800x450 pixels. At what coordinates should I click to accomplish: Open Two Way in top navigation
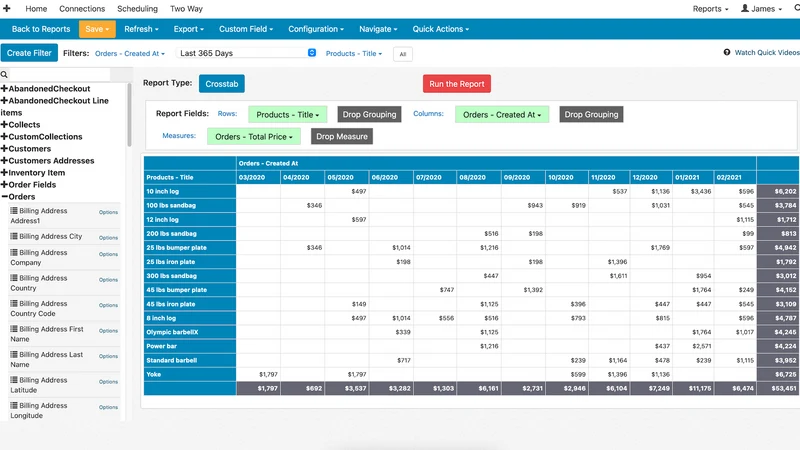point(186,9)
